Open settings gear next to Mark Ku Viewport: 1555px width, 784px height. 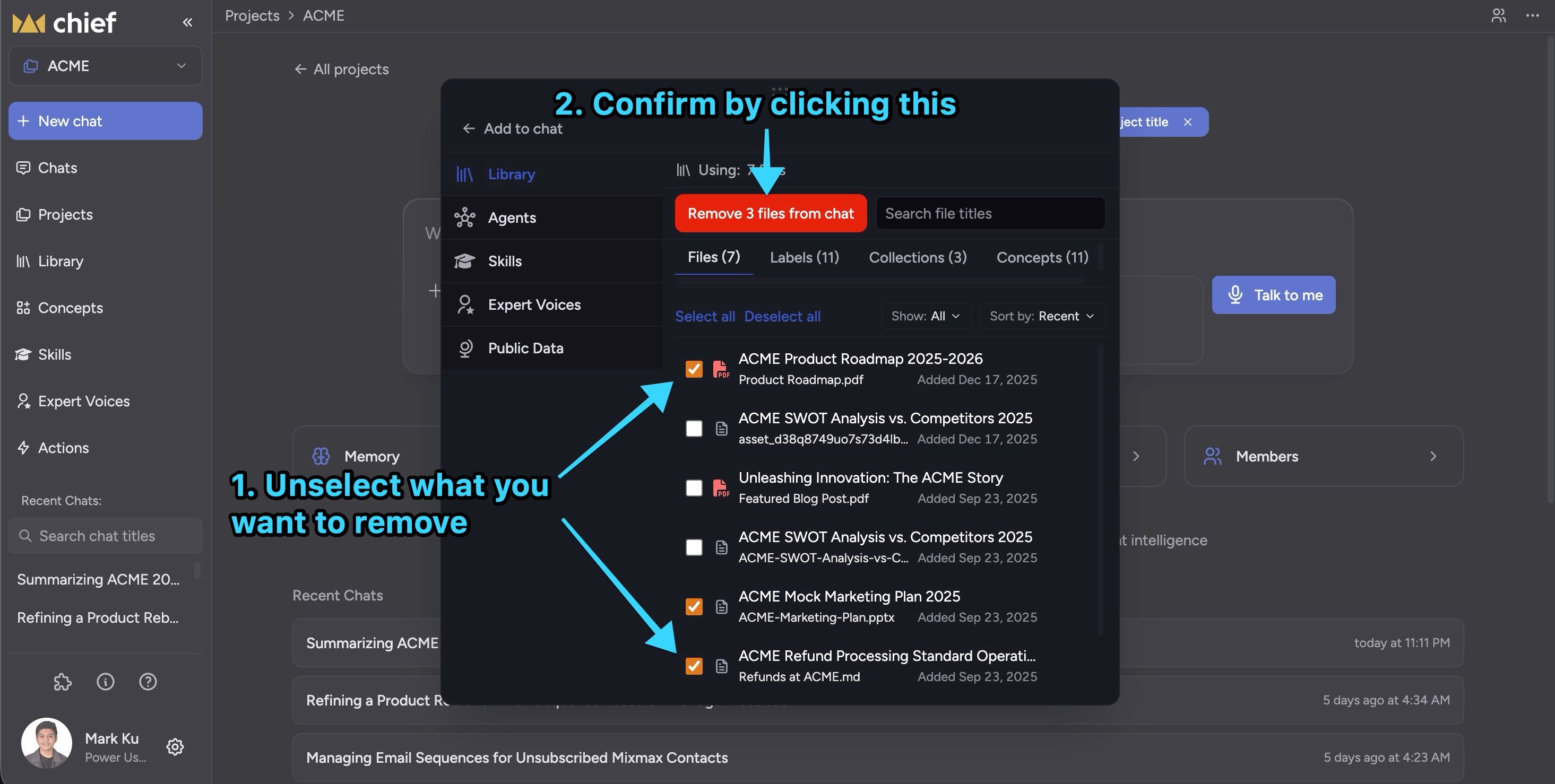click(175, 746)
